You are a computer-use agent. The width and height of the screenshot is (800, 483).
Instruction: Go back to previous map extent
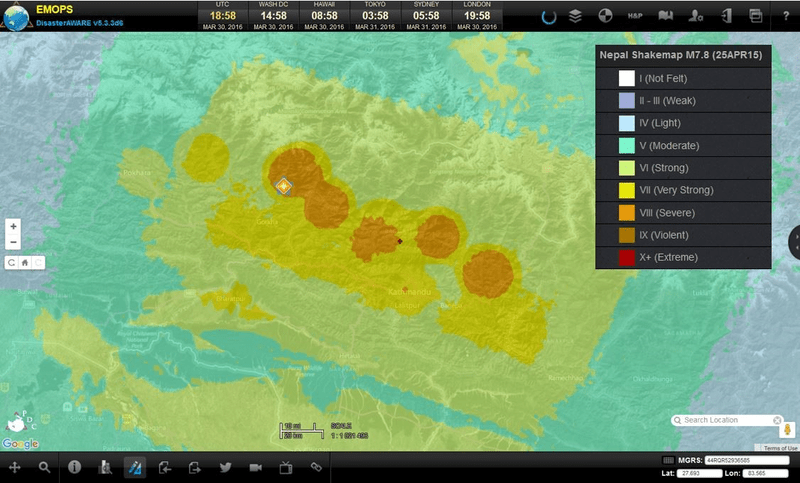point(11,262)
